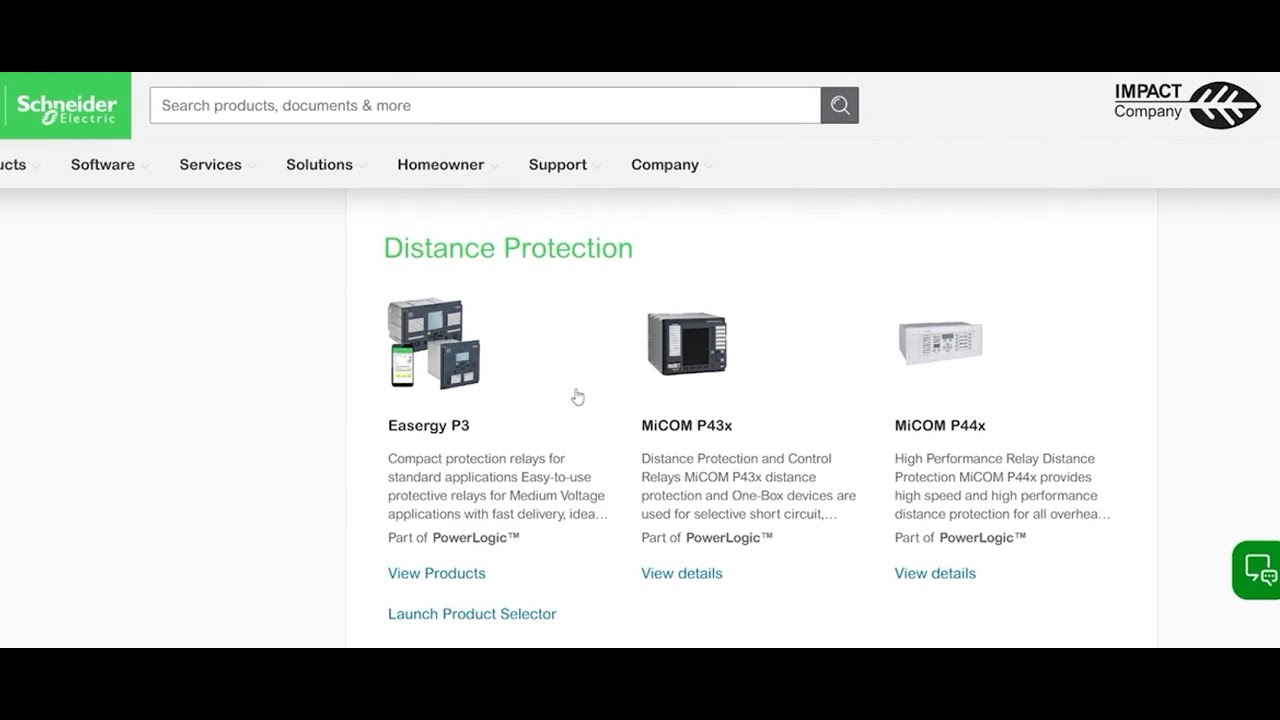Expand the Support menu

click(x=564, y=165)
